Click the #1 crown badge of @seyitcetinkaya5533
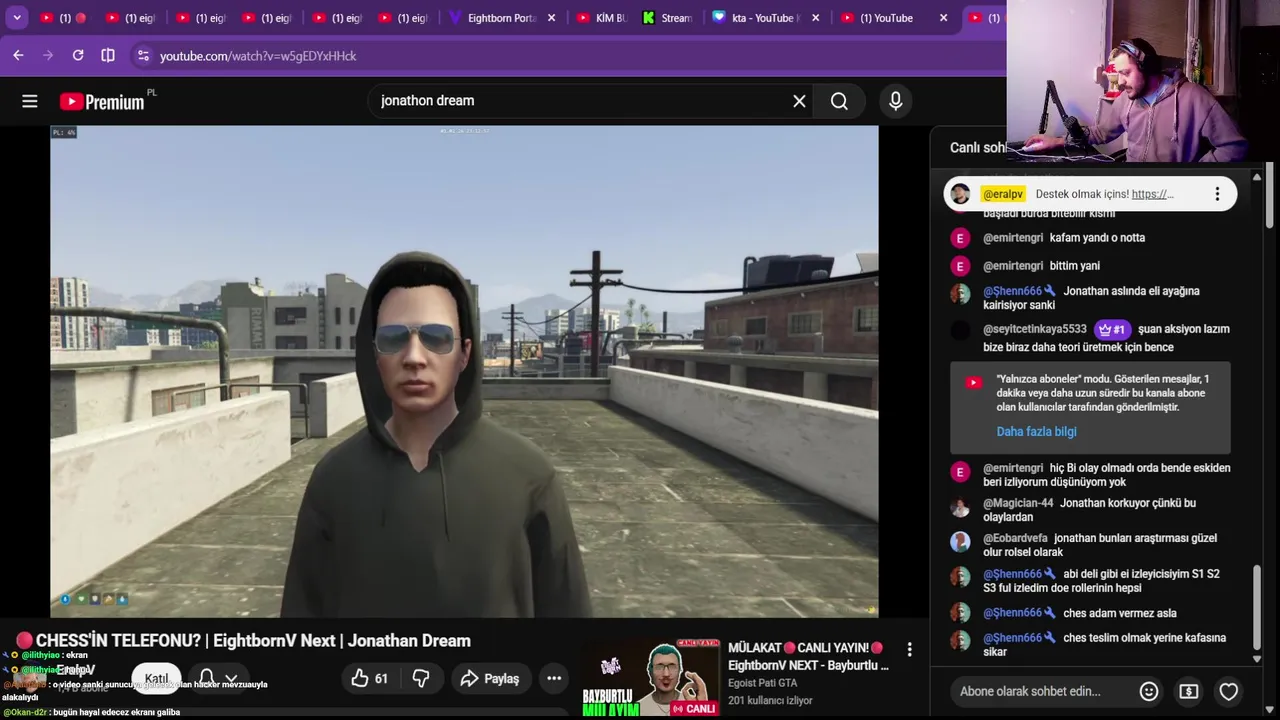 (x=1111, y=329)
